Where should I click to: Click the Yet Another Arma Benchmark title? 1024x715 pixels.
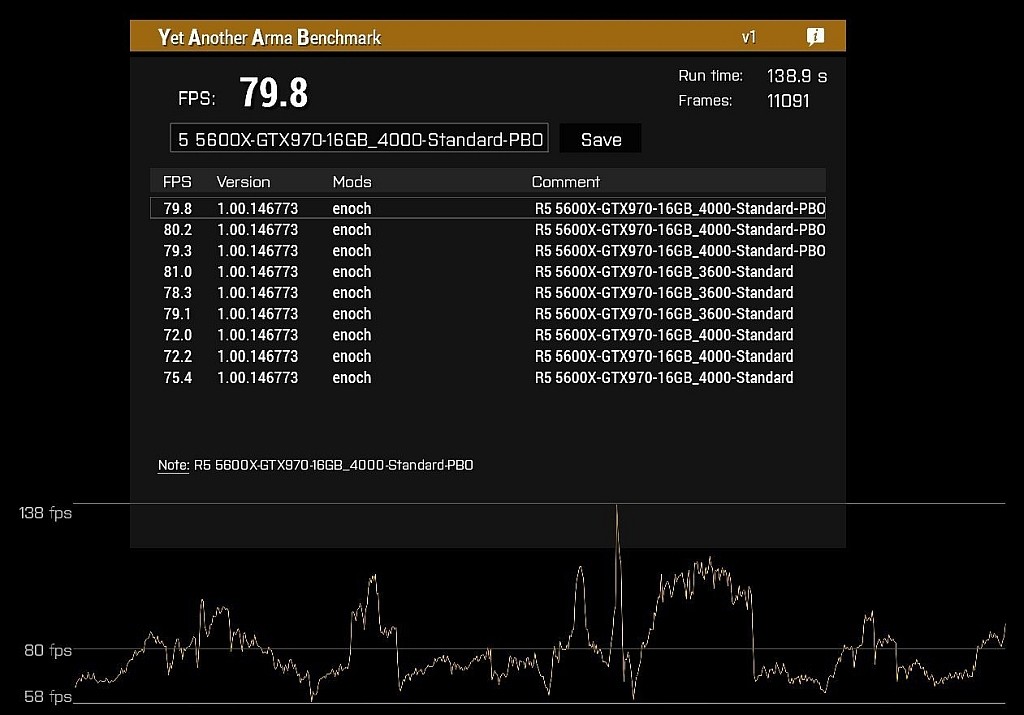pos(270,37)
